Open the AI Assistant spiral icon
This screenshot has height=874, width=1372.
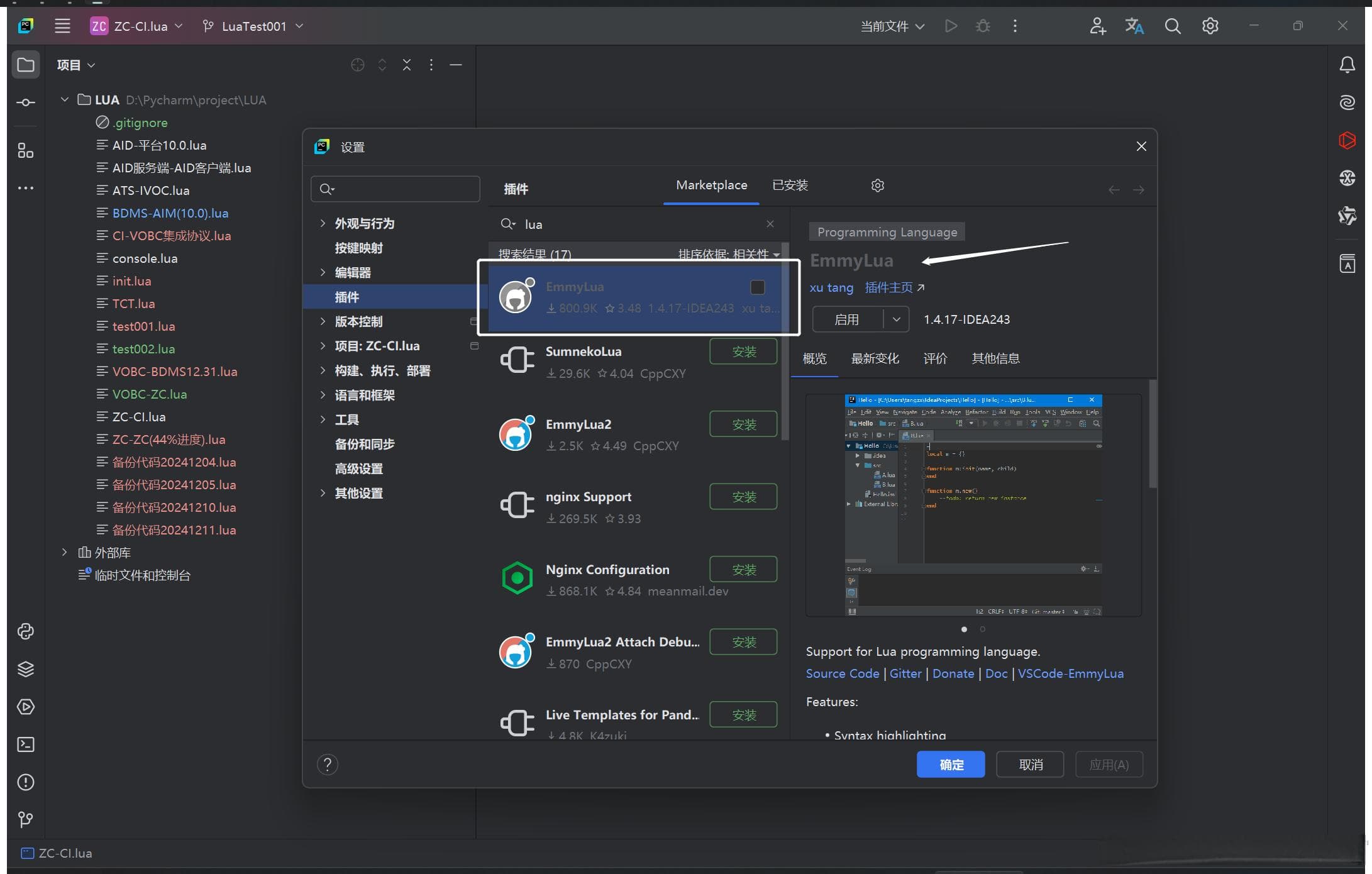tap(1347, 102)
